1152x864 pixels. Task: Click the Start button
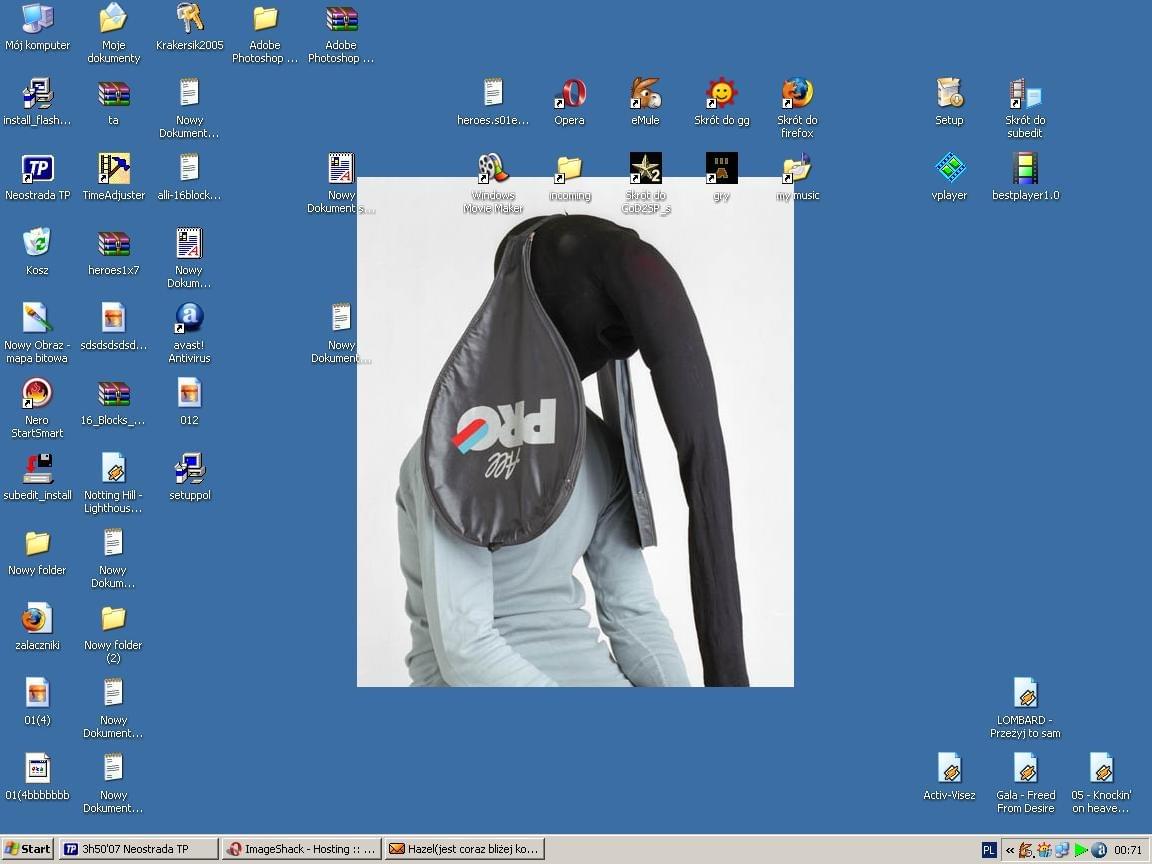pyautogui.click(x=28, y=849)
